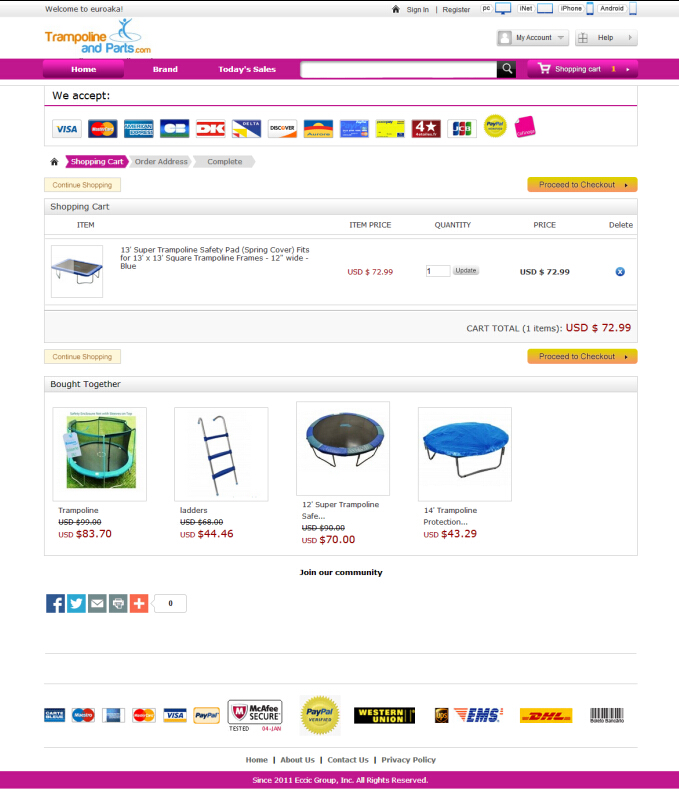Image resolution: width=679 pixels, height=803 pixels.
Task: Click Update quantity button
Action: [x=465, y=270]
